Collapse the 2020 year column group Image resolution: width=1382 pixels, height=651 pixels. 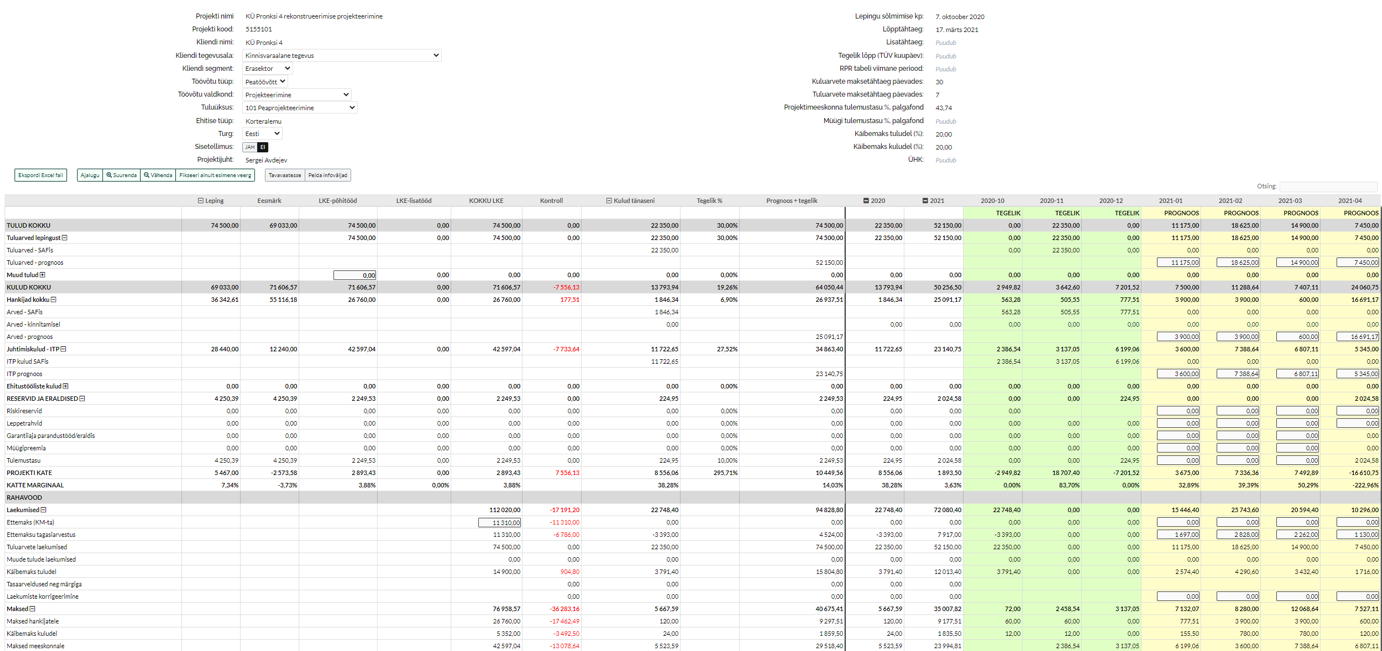(x=866, y=201)
